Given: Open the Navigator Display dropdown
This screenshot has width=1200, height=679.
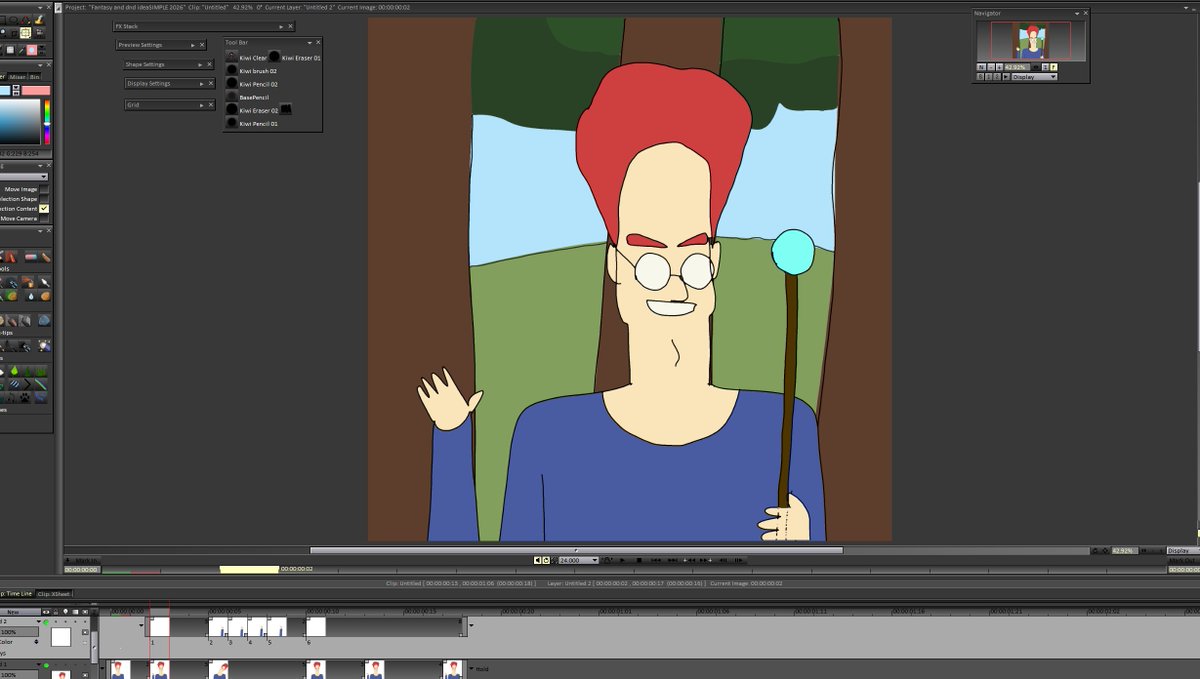Looking at the screenshot, I should (x=1034, y=77).
